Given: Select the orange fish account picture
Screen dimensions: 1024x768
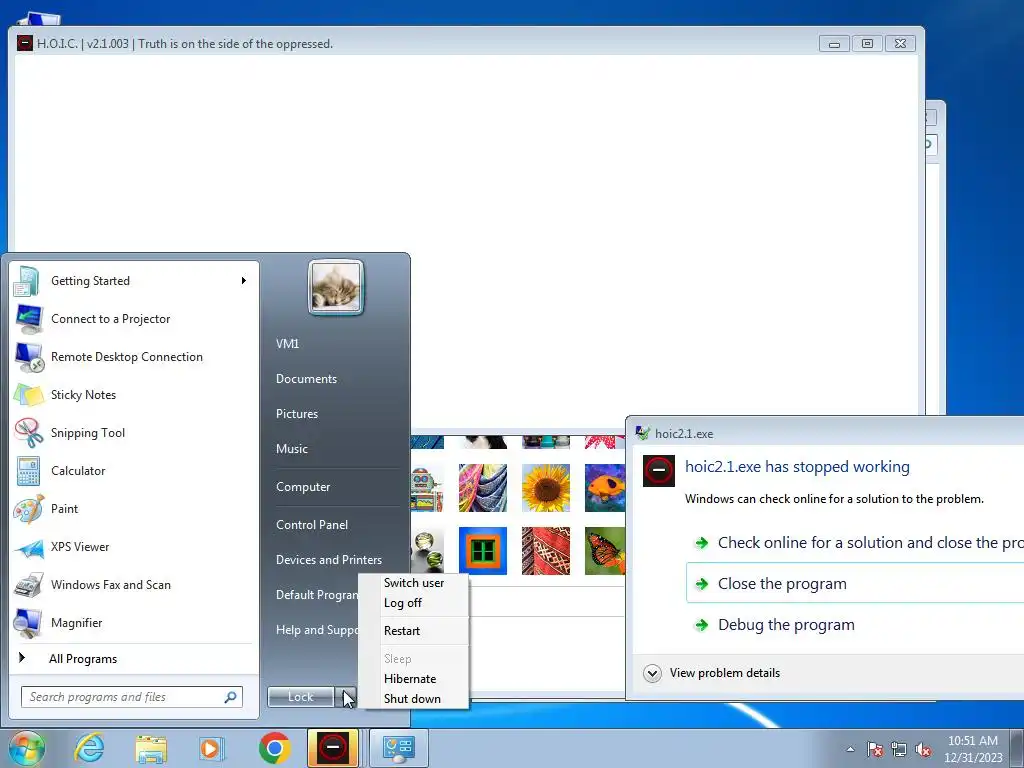Looking at the screenshot, I should point(605,488).
